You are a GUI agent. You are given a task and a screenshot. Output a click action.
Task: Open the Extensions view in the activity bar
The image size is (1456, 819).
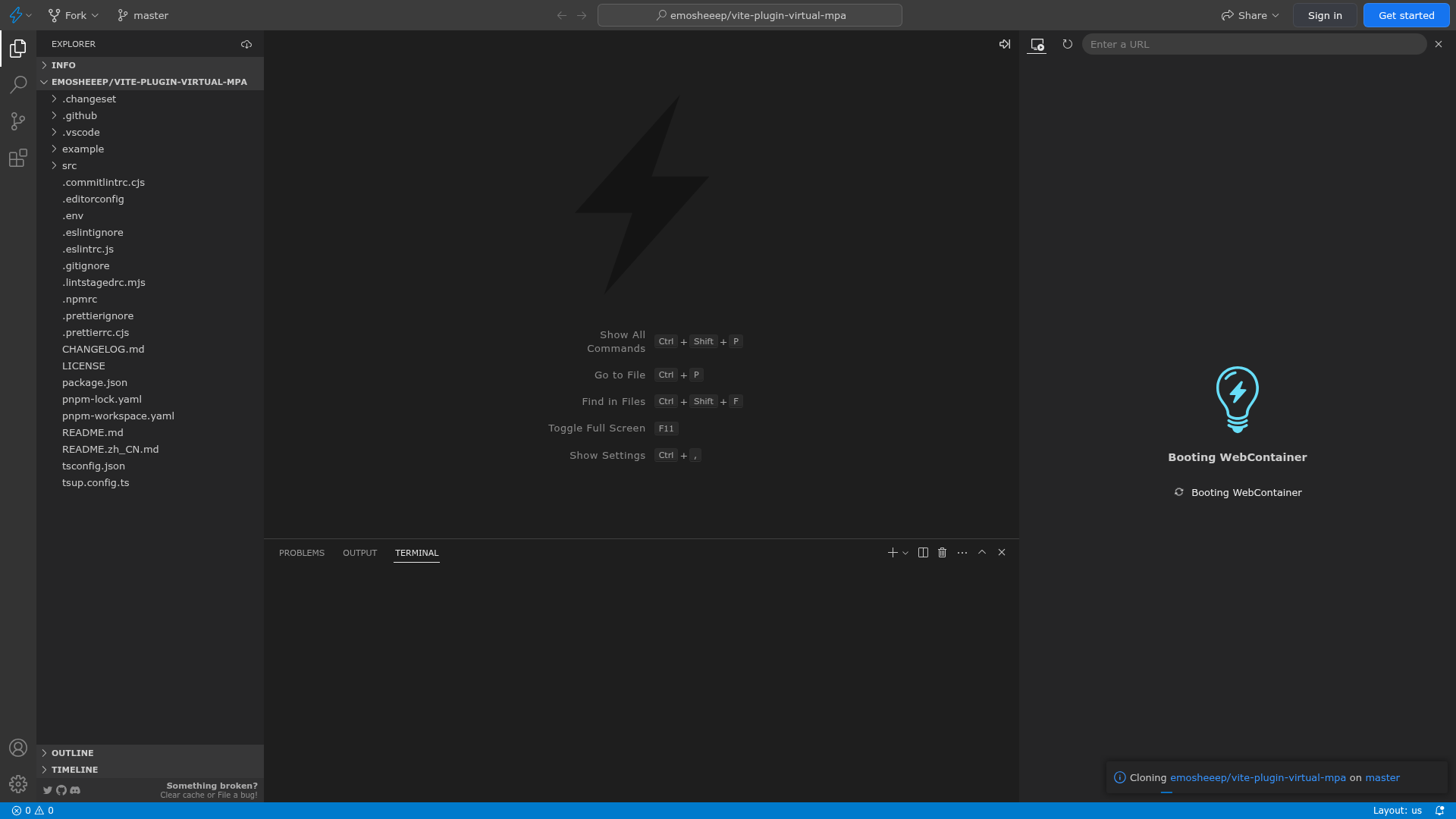click(x=18, y=158)
